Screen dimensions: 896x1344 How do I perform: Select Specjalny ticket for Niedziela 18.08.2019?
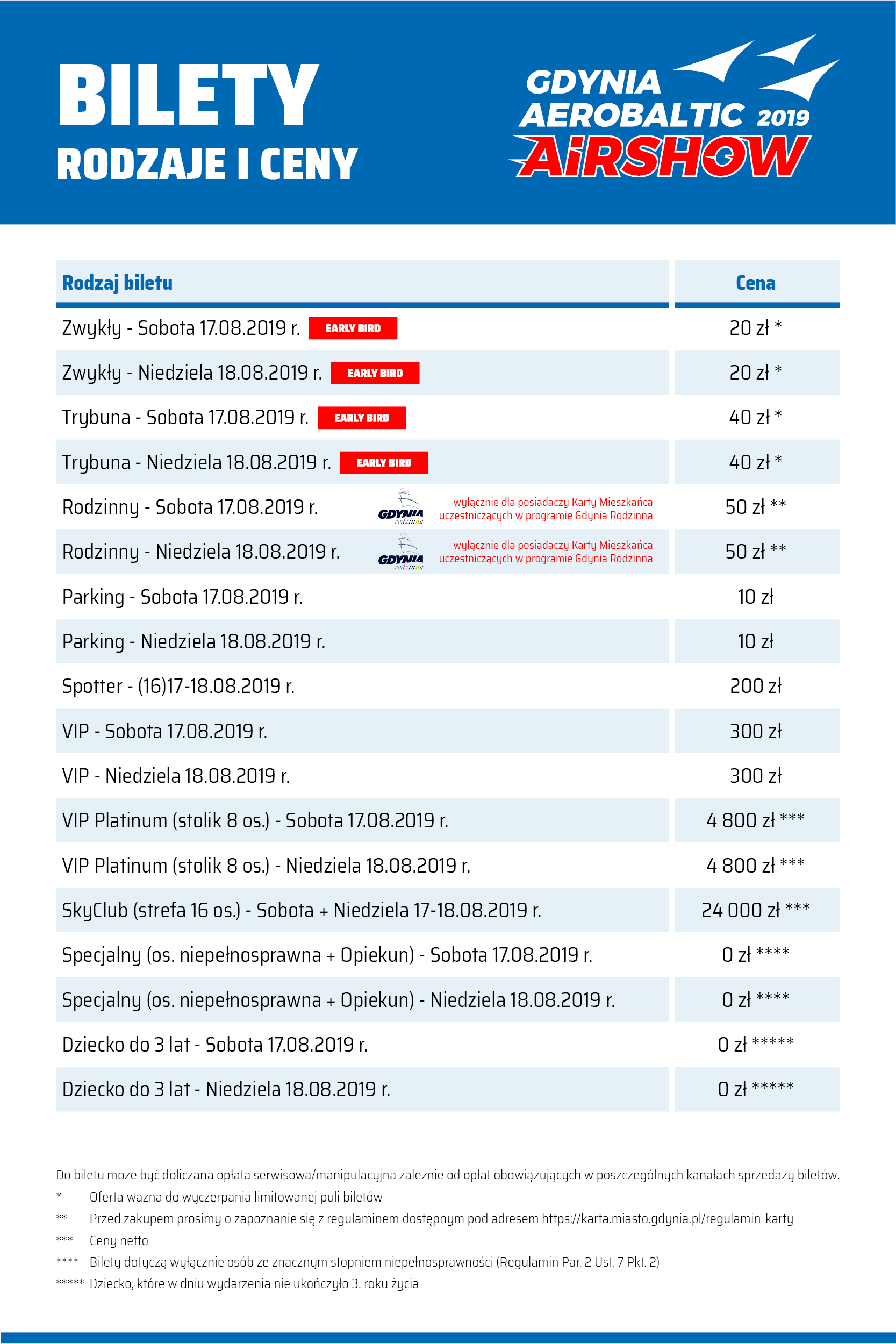[338, 1000]
